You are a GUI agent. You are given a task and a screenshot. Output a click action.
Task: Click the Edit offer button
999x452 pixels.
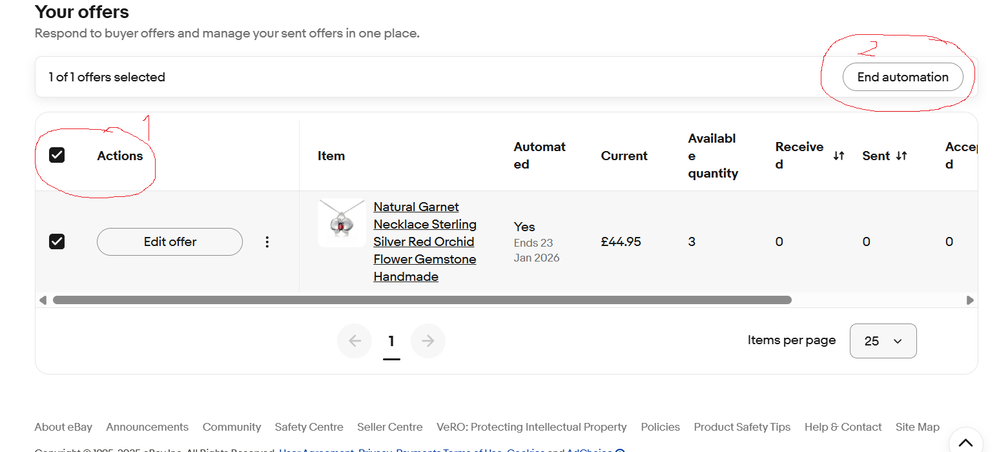tap(169, 242)
